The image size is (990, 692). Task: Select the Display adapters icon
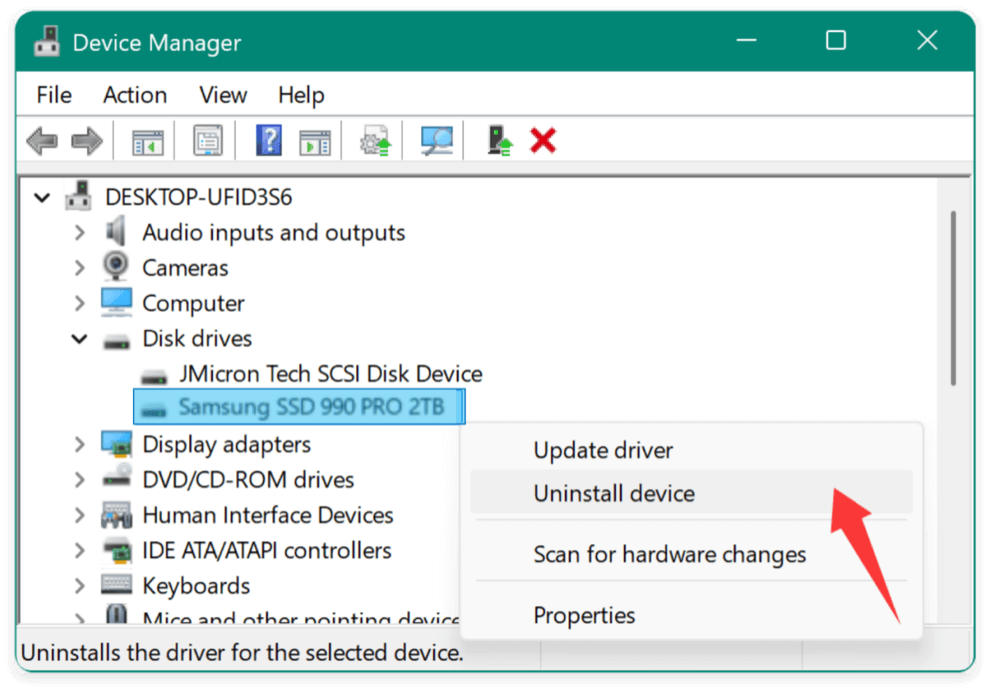(x=114, y=443)
